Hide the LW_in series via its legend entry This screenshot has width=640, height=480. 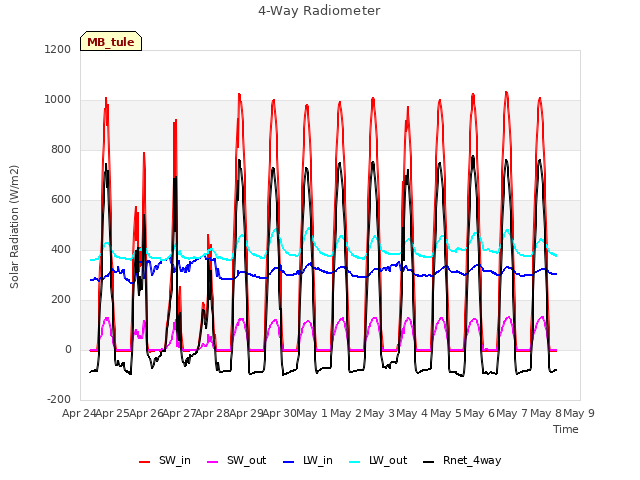308,460
